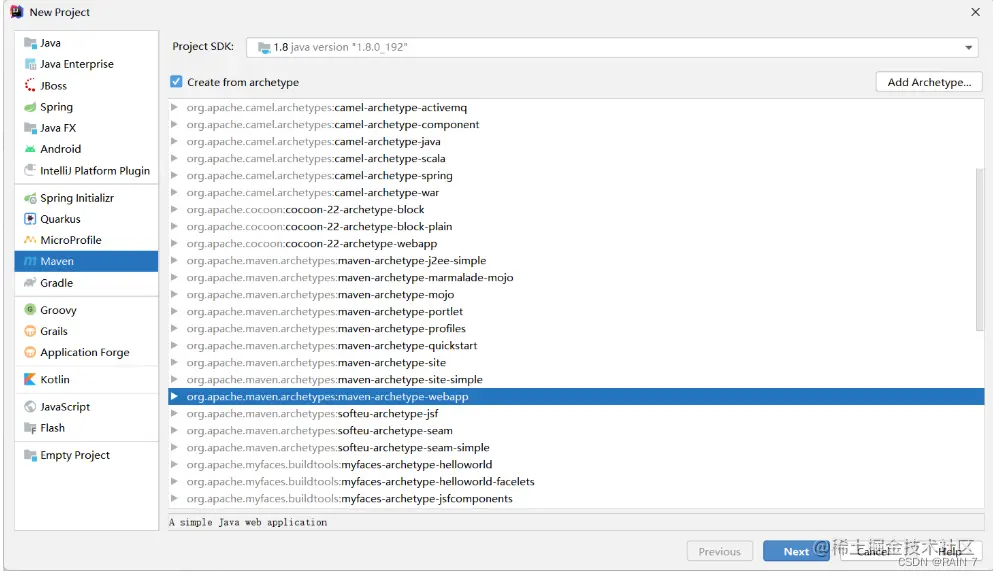Click the Java Enterprise icon
The image size is (993, 576).
click(30, 64)
